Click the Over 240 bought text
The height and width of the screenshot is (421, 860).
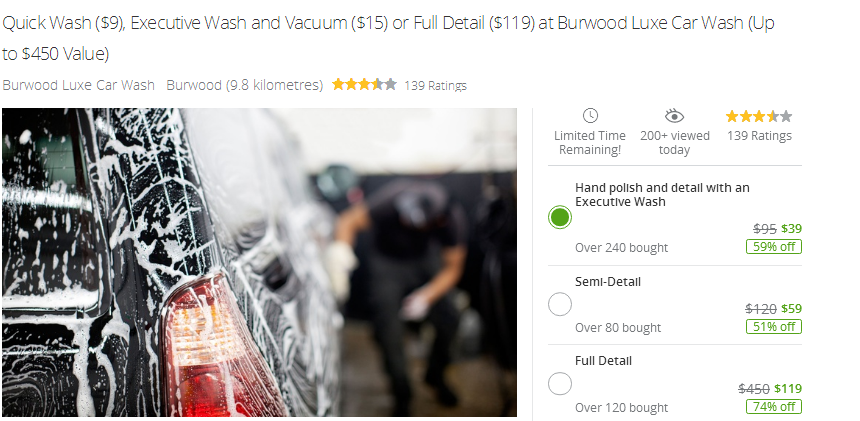tap(621, 248)
